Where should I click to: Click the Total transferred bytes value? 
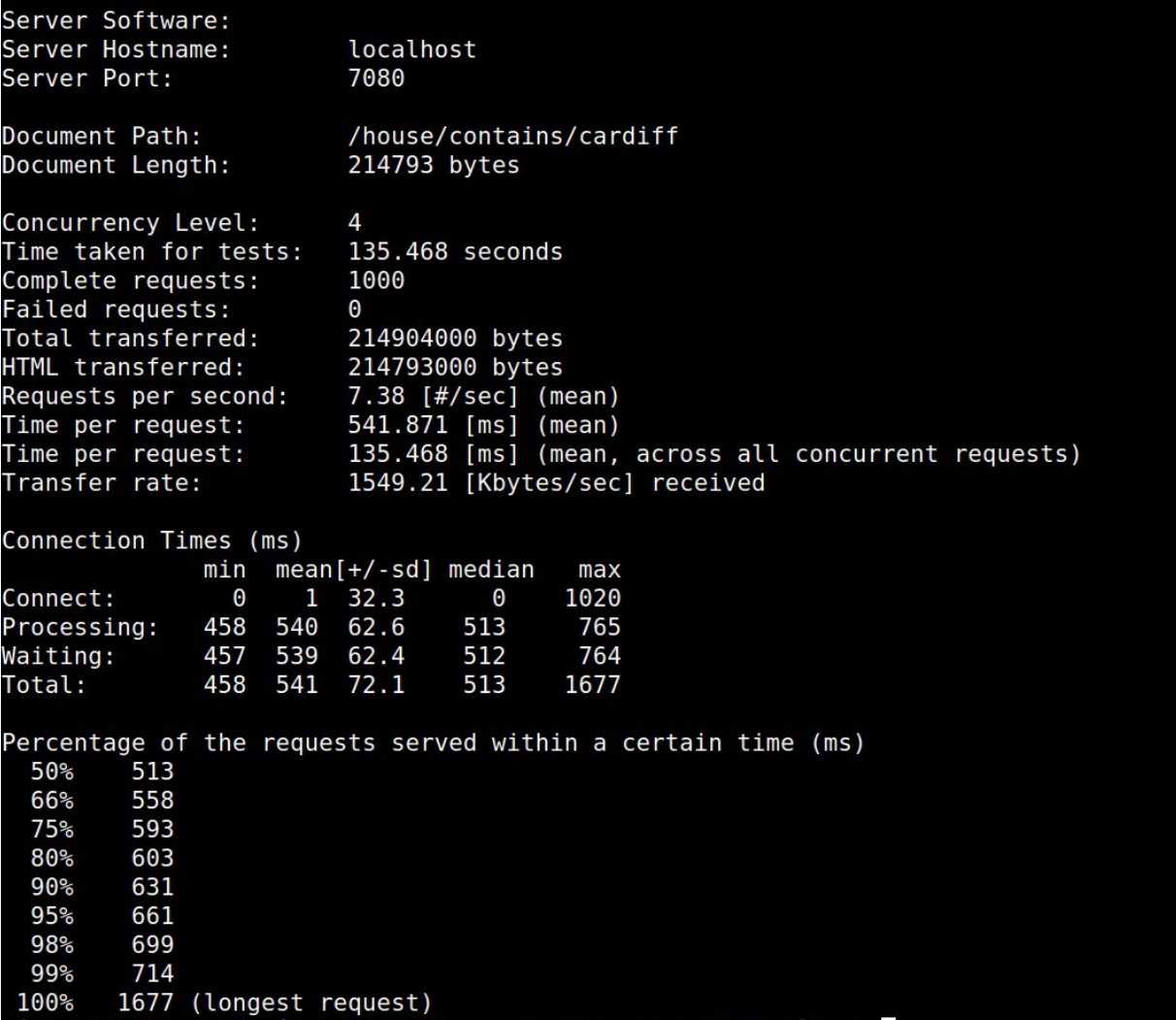[455, 339]
